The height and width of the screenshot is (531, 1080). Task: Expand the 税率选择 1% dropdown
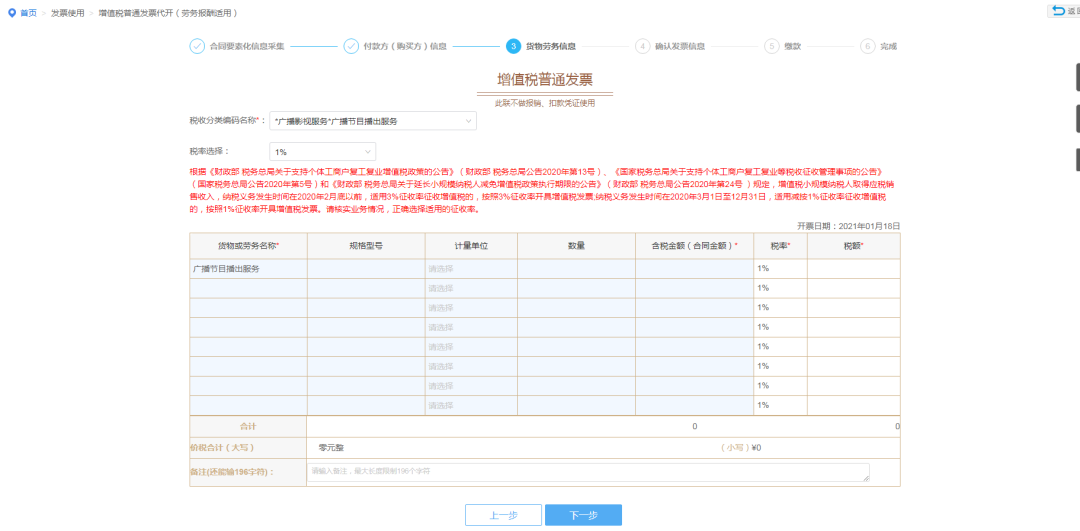pyautogui.click(x=322, y=151)
